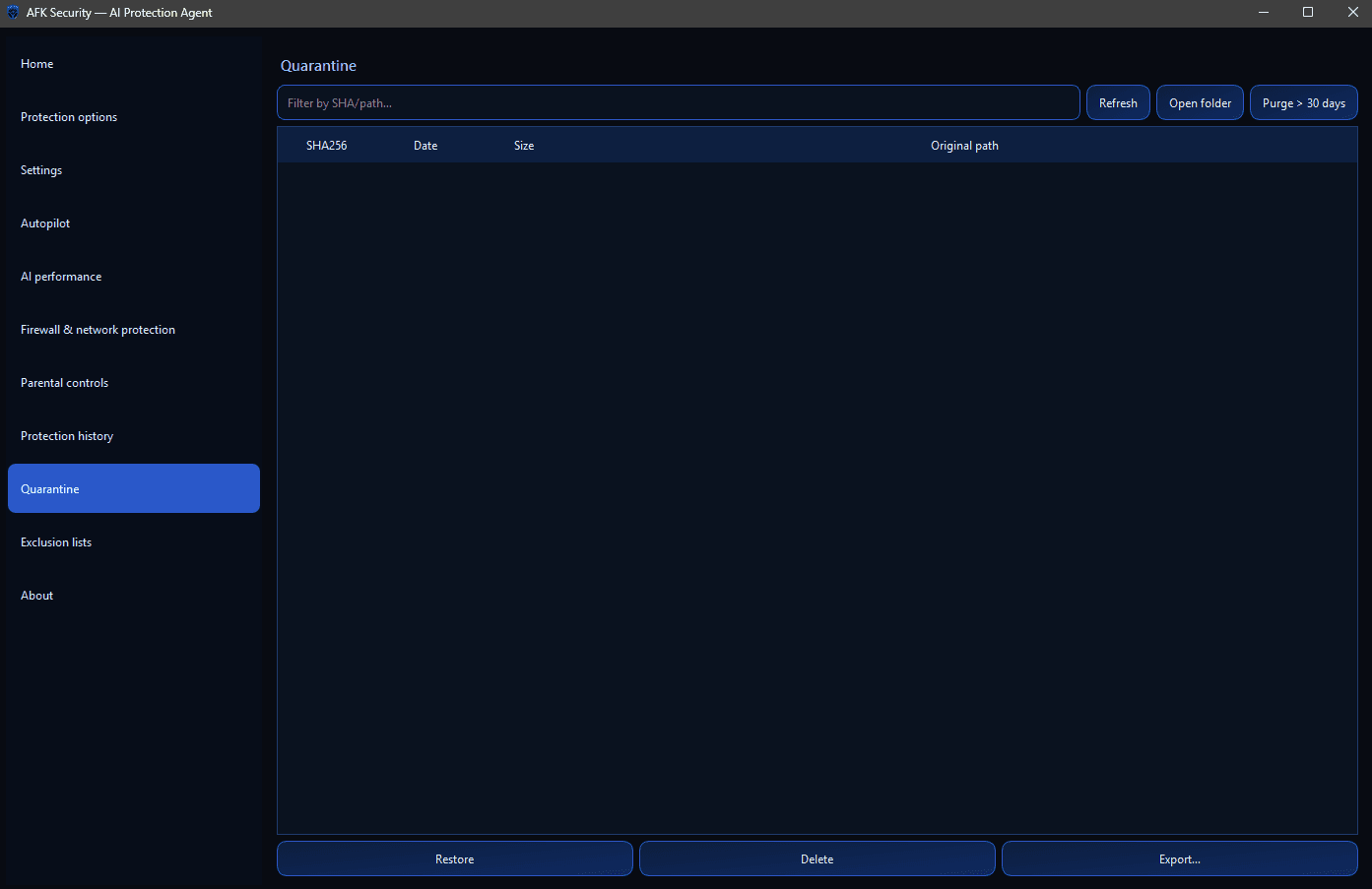
Task: Open the quarantine folder
Action: pos(1200,102)
